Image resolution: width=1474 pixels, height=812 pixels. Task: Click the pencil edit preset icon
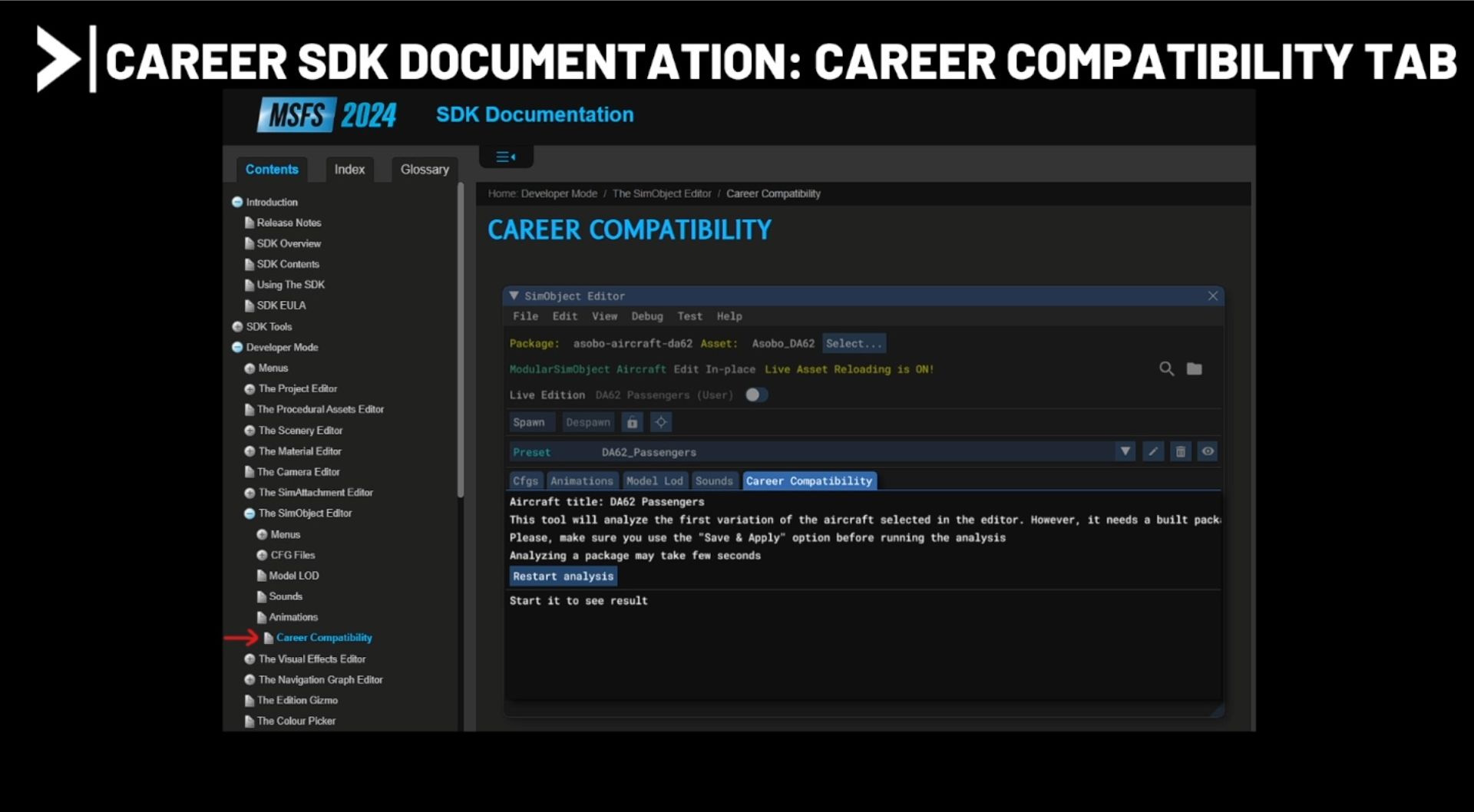point(1152,451)
